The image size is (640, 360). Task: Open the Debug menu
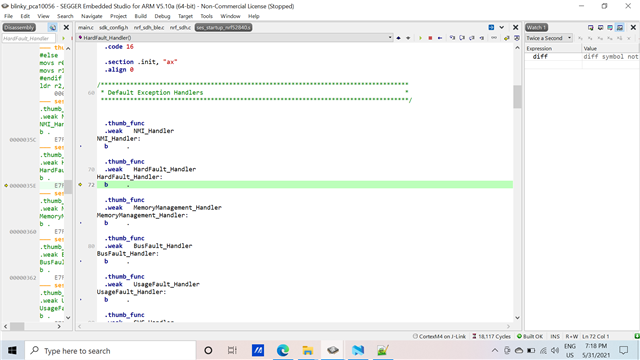coord(162,16)
